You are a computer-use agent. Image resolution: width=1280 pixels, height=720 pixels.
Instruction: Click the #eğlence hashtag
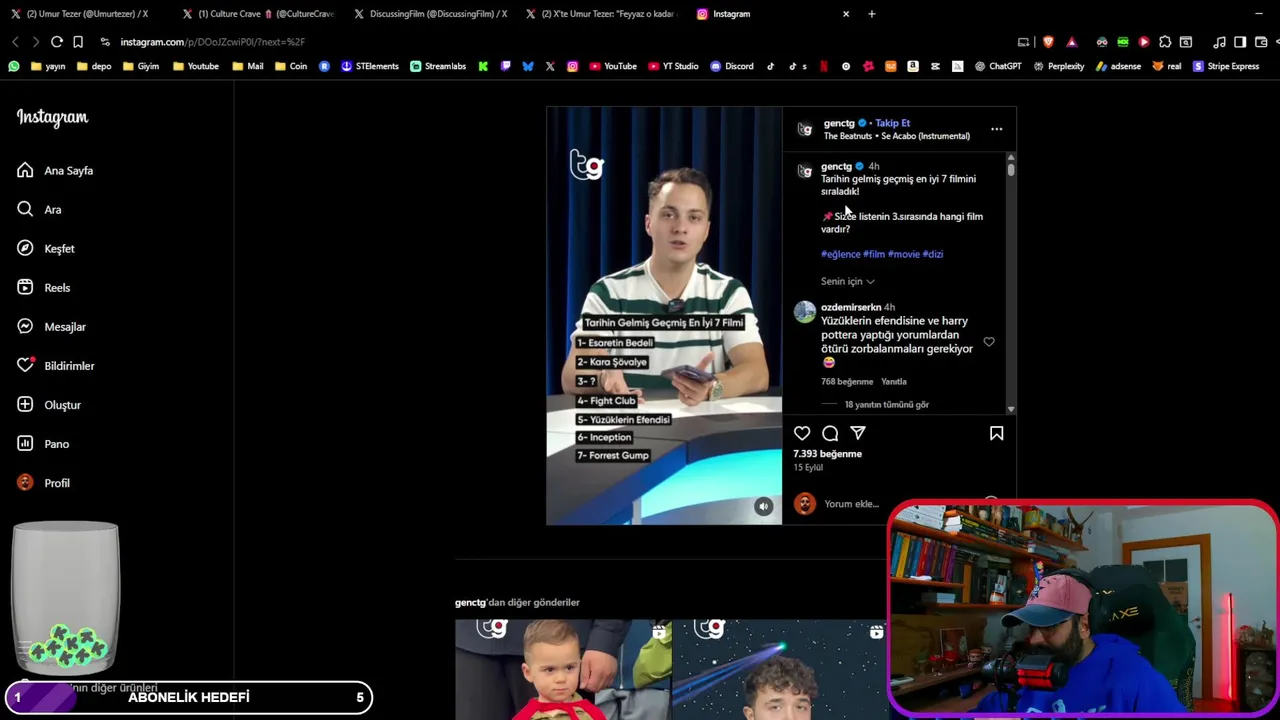click(841, 254)
